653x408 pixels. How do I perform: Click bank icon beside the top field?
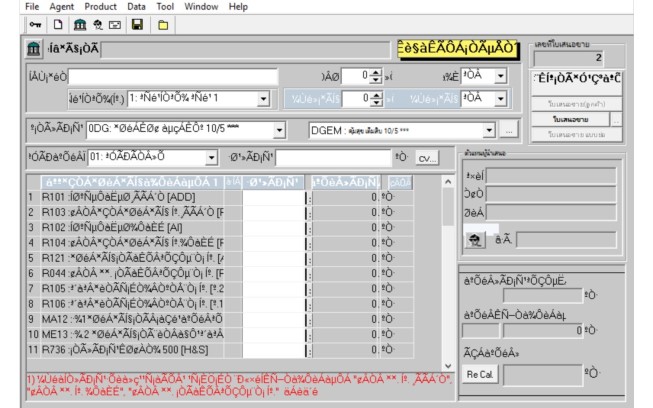pyautogui.click(x=33, y=49)
